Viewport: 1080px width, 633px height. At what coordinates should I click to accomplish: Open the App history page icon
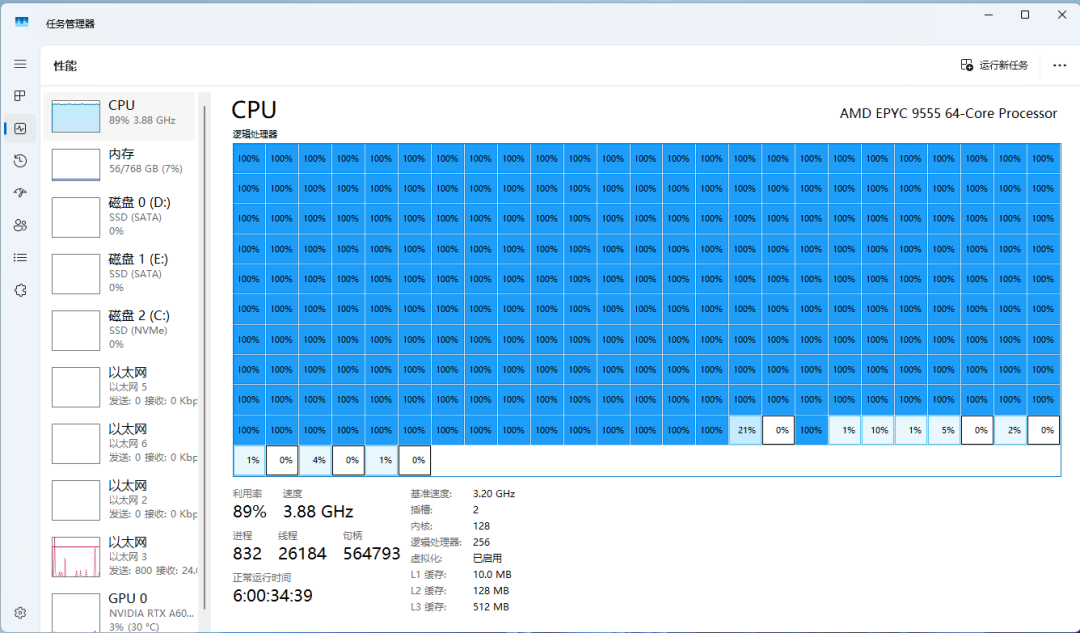[x=20, y=160]
